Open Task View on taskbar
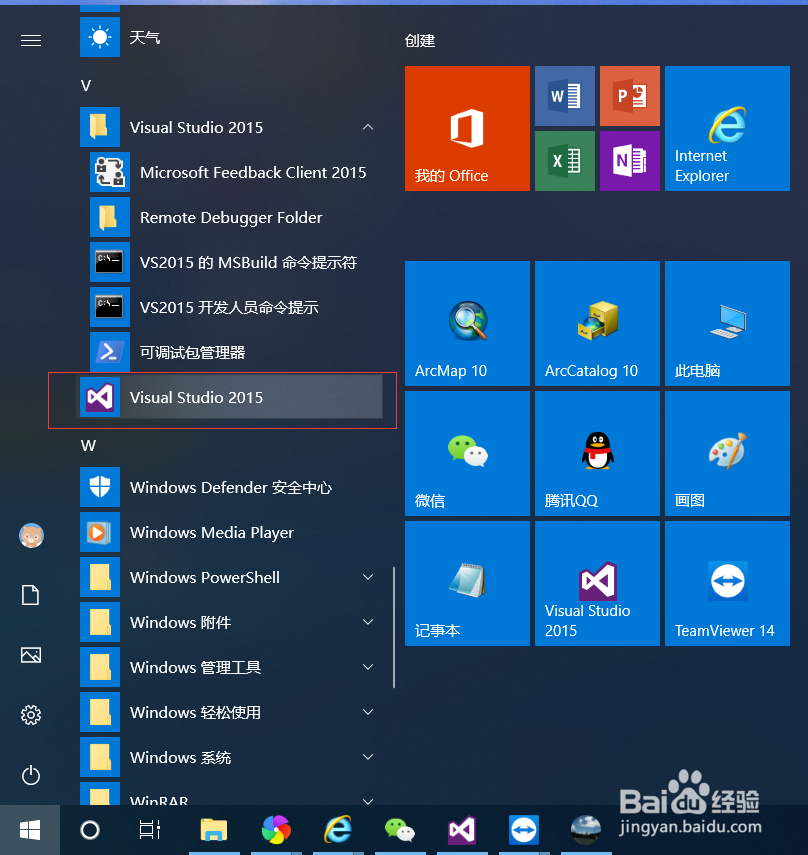This screenshot has height=855, width=808. (149, 830)
